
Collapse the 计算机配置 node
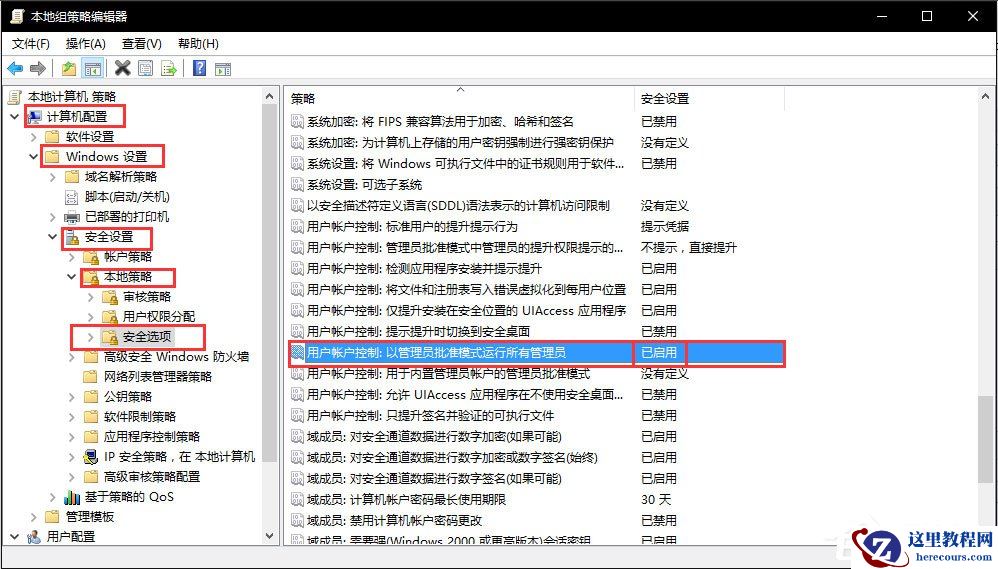[15, 117]
